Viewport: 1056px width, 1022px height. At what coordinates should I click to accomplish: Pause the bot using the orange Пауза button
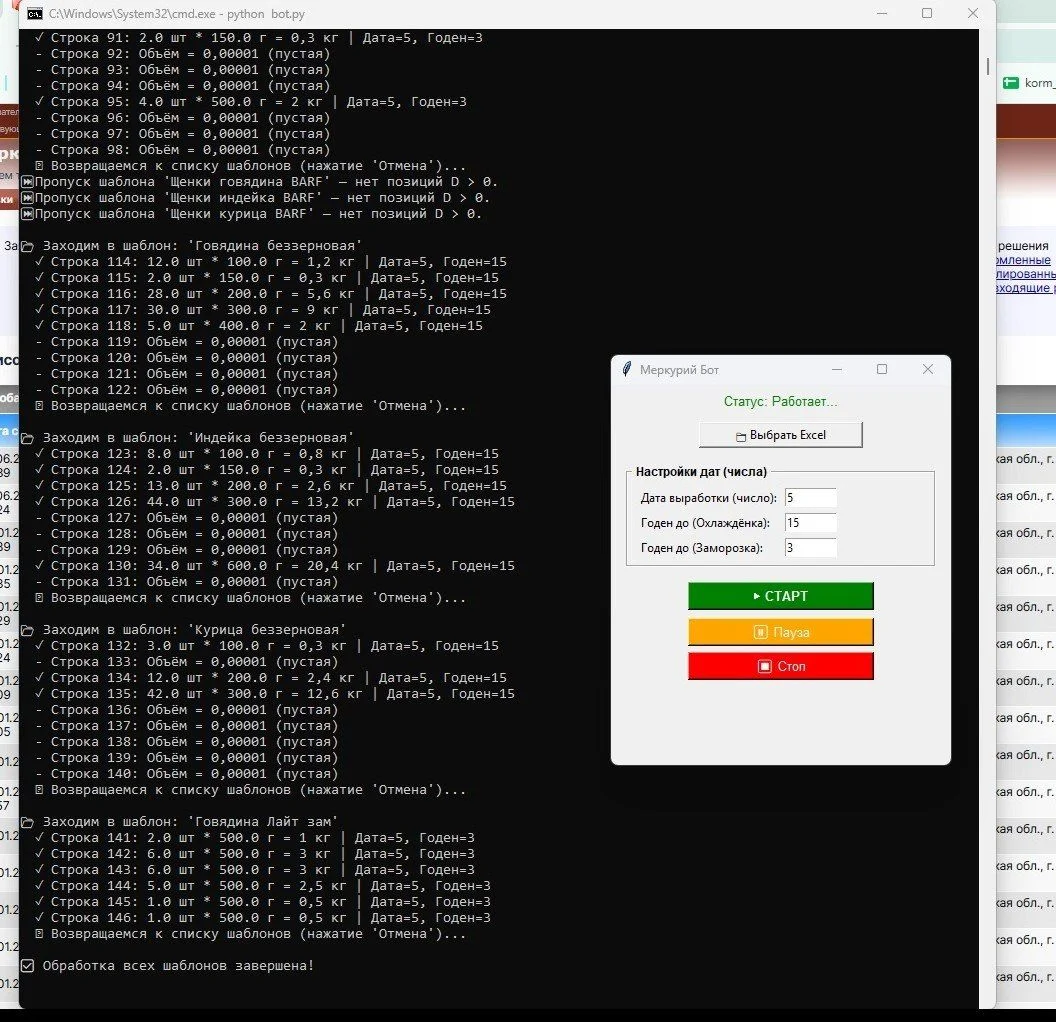point(781,632)
